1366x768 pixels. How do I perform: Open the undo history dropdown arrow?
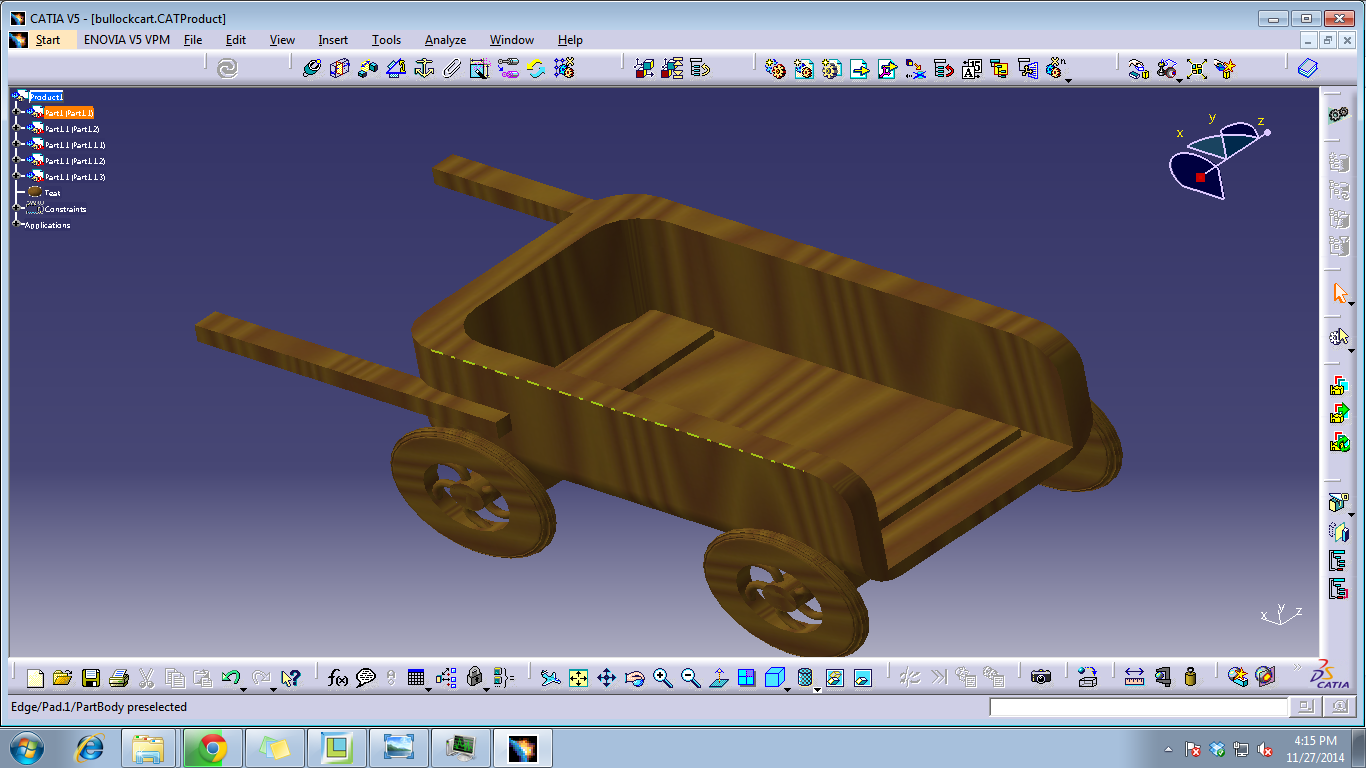(x=244, y=689)
